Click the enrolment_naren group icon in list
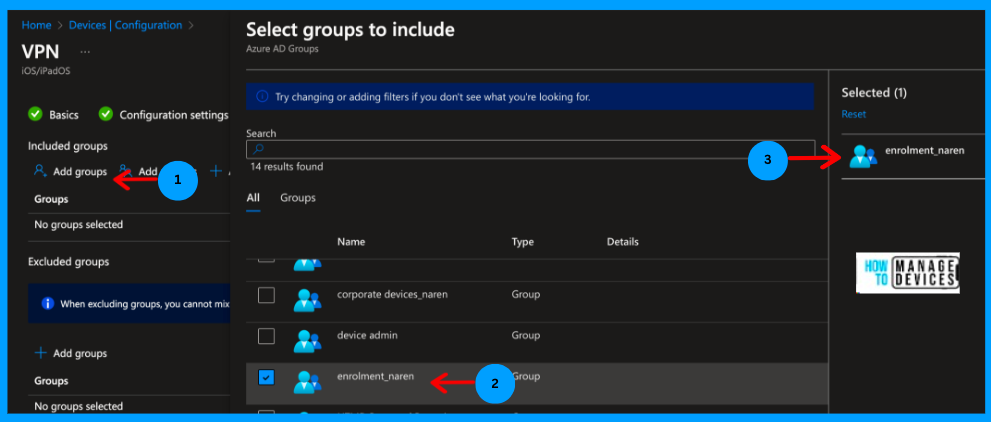The height and width of the screenshot is (422, 991). (x=307, y=382)
